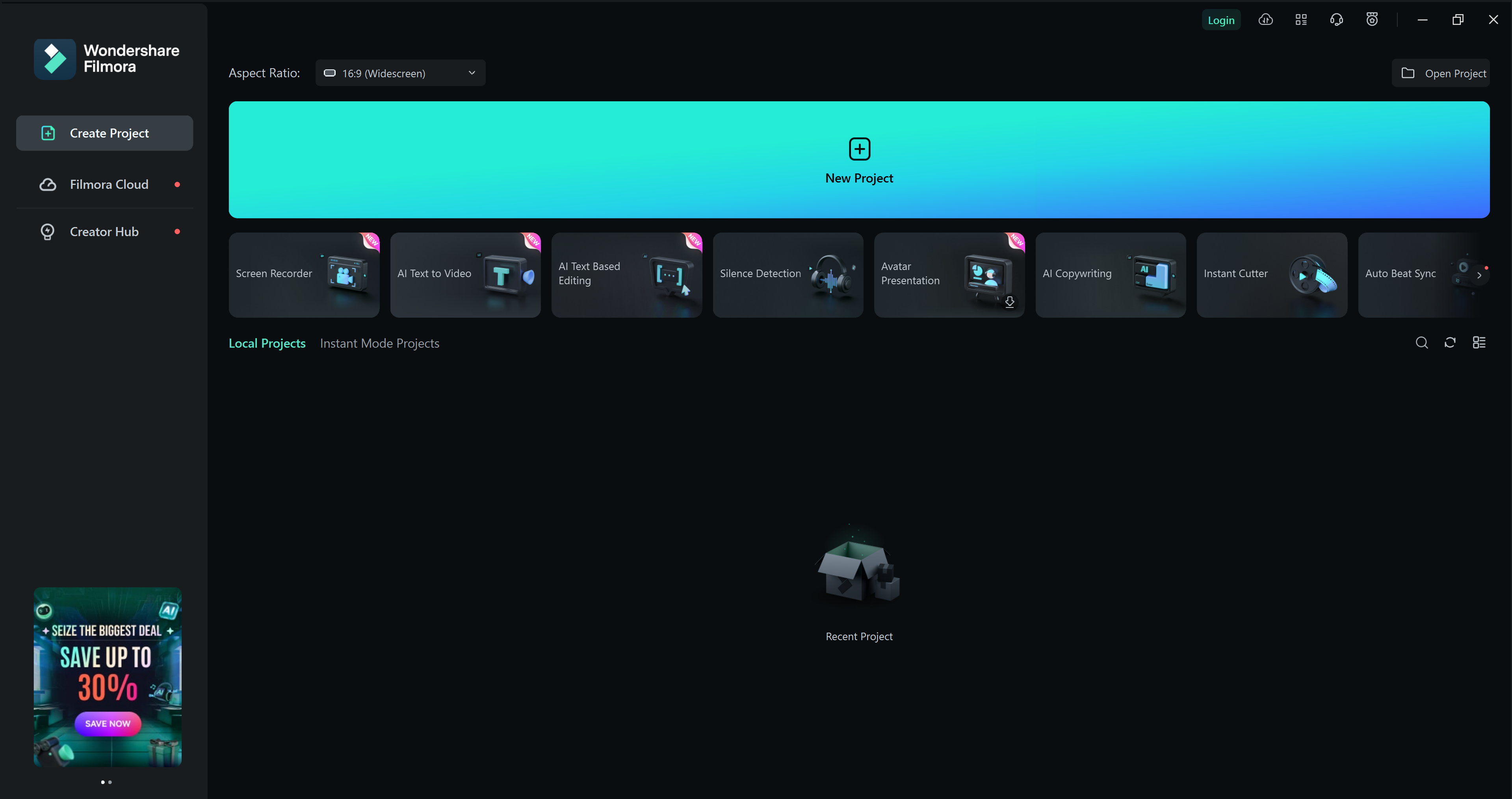Click the SAVE NOW promo banner button

click(x=108, y=723)
